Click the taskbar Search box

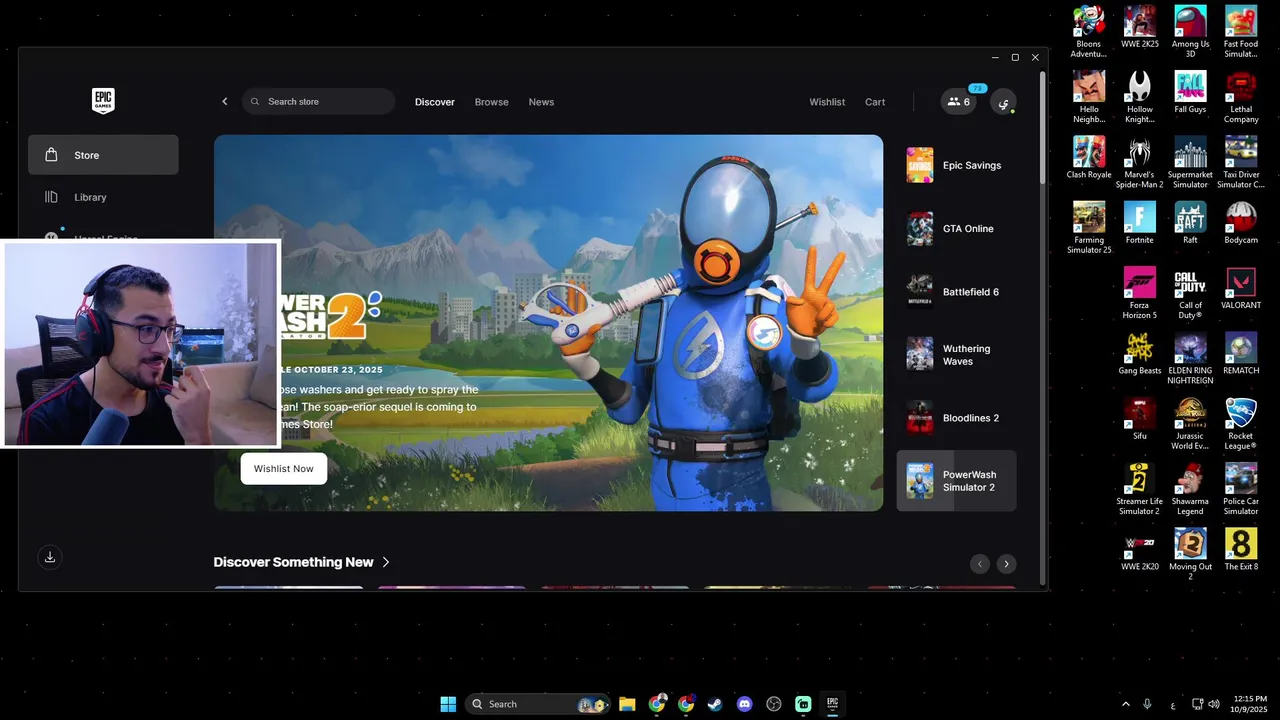tap(537, 704)
